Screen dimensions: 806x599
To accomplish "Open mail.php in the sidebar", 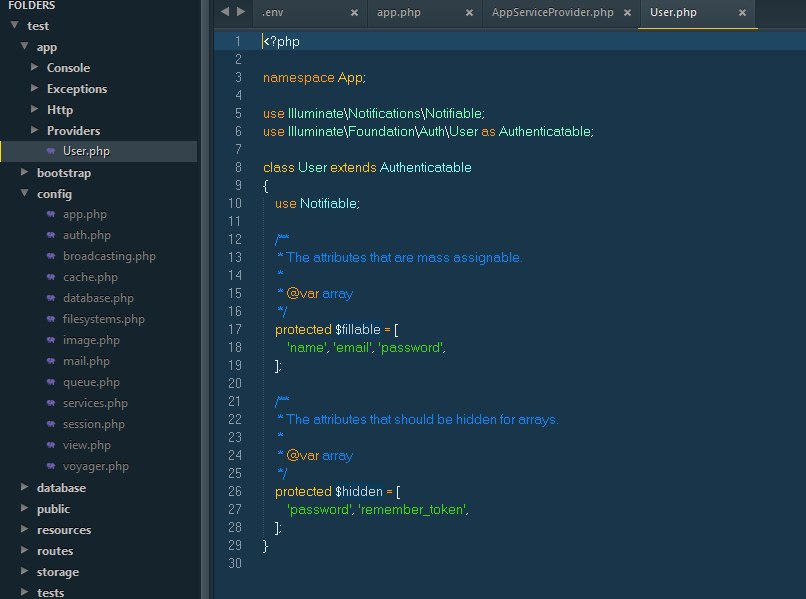I will point(86,361).
